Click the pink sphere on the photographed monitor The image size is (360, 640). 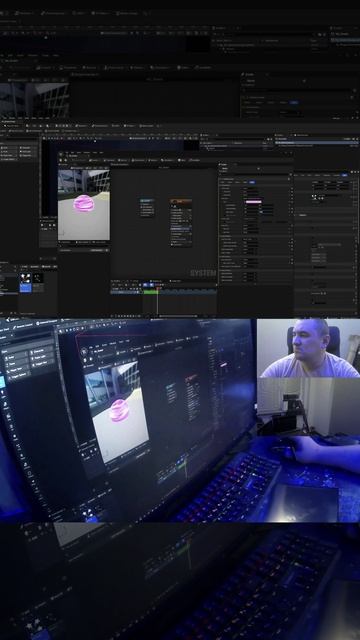point(119,410)
